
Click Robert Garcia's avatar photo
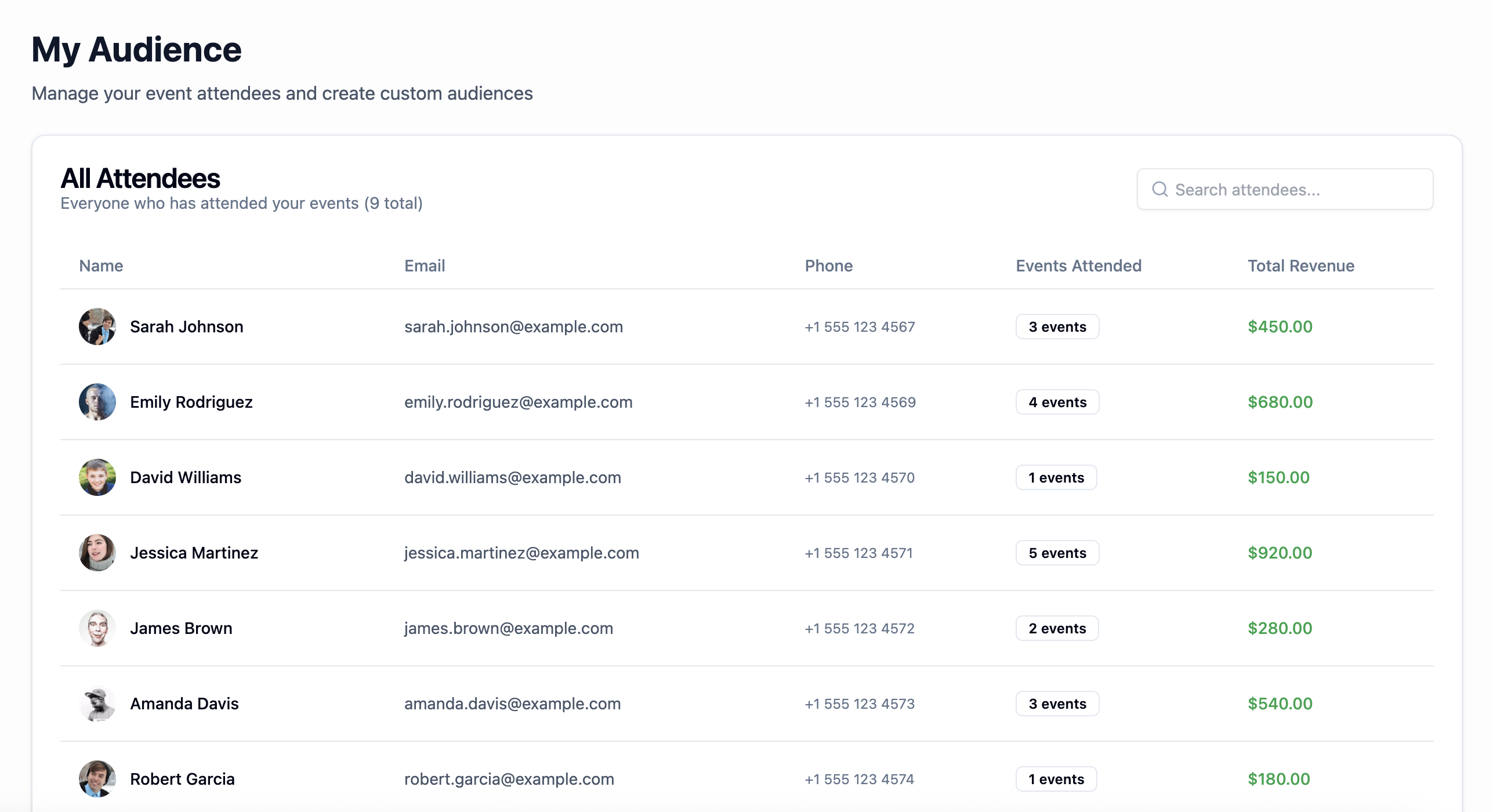pyautogui.click(x=97, y=779)
